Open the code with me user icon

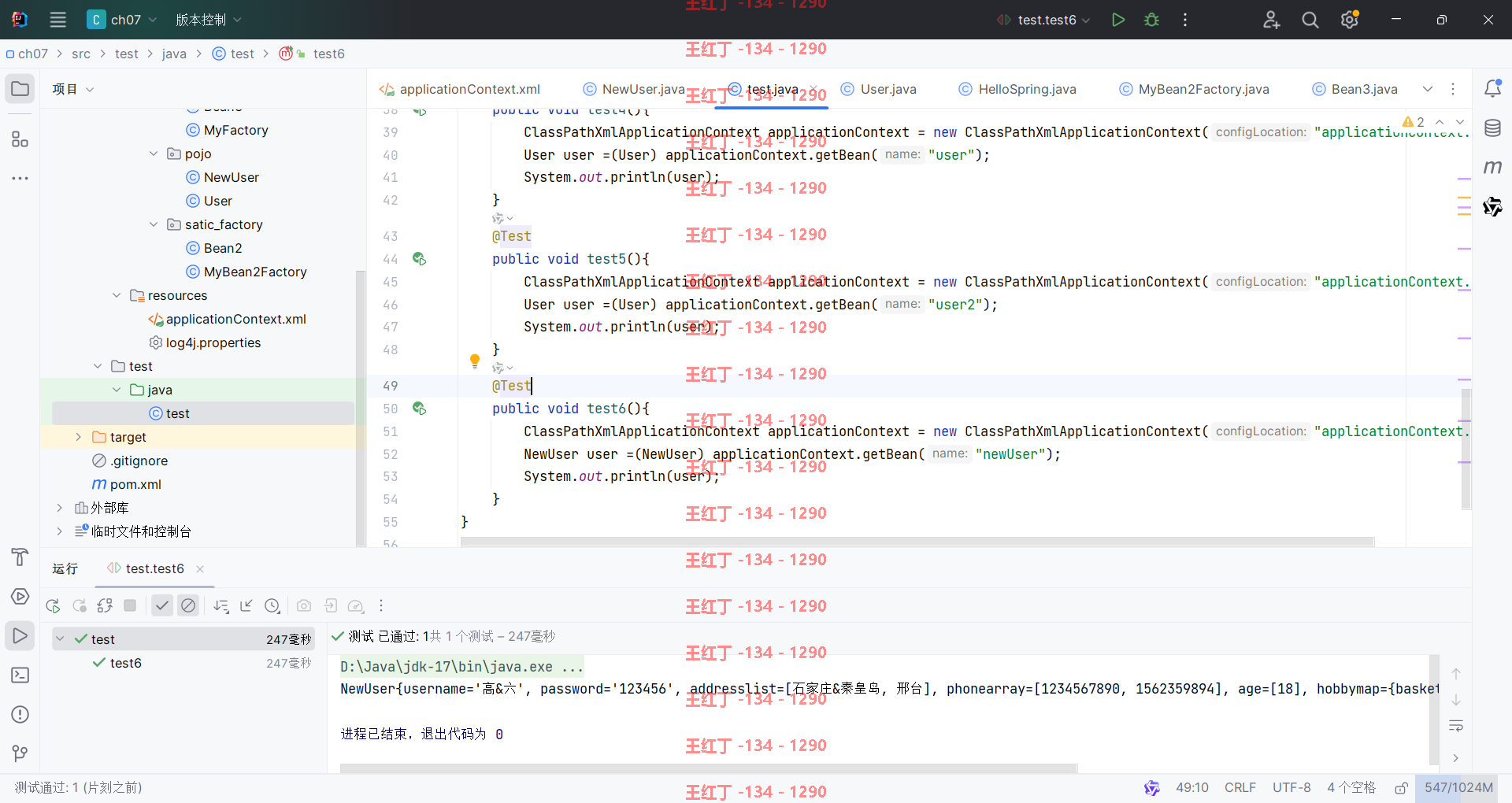click(x=1271, y=20)
